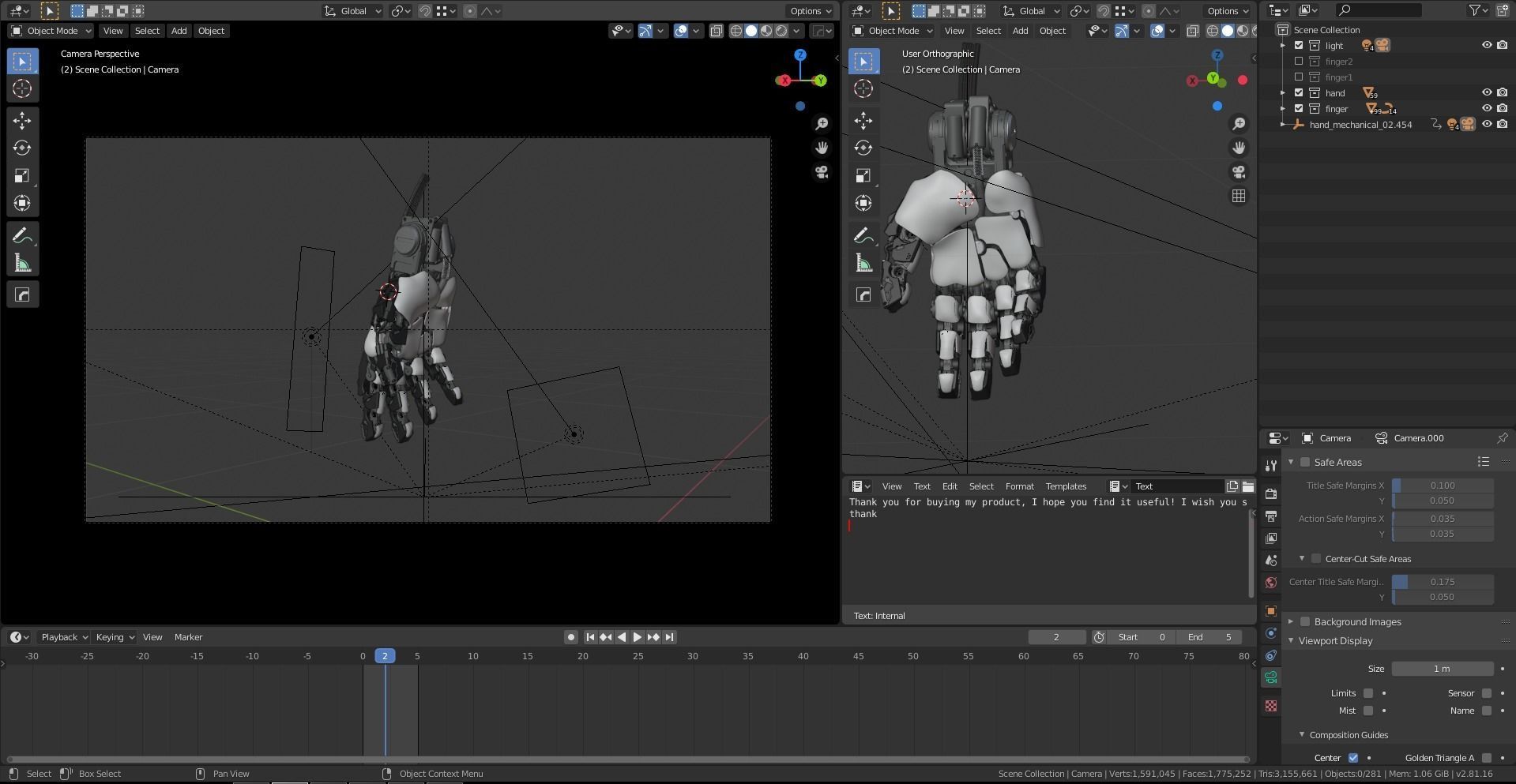Jump to end frame in timeline
Screen dimensions: 1516x784
click(669, 637)
